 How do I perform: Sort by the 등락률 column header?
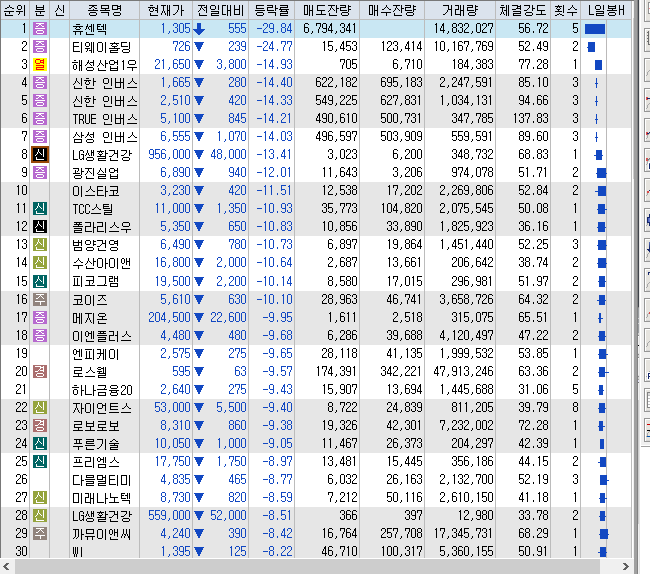click(272, 10)
